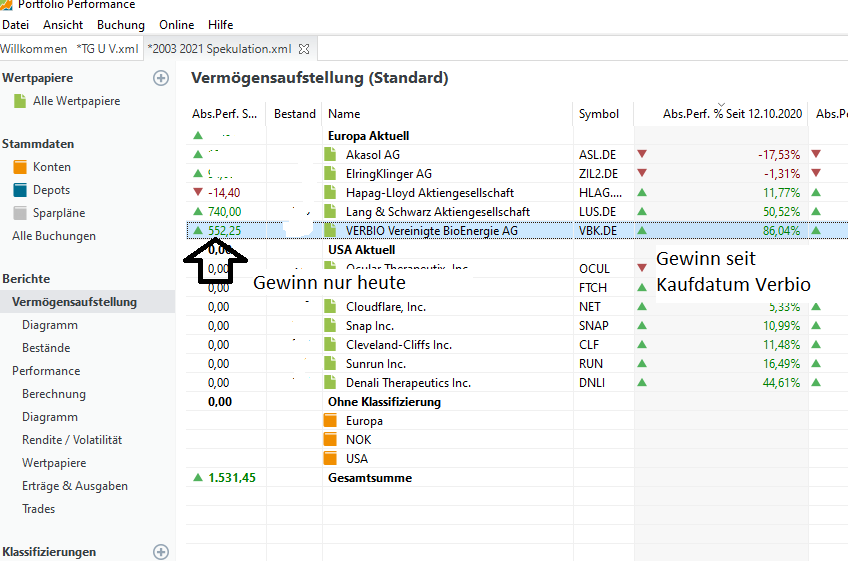Screen dimensions: 848x561
Task: Close the 2003 2021 Spekulation.xml tab
Action: coord(304,49)
